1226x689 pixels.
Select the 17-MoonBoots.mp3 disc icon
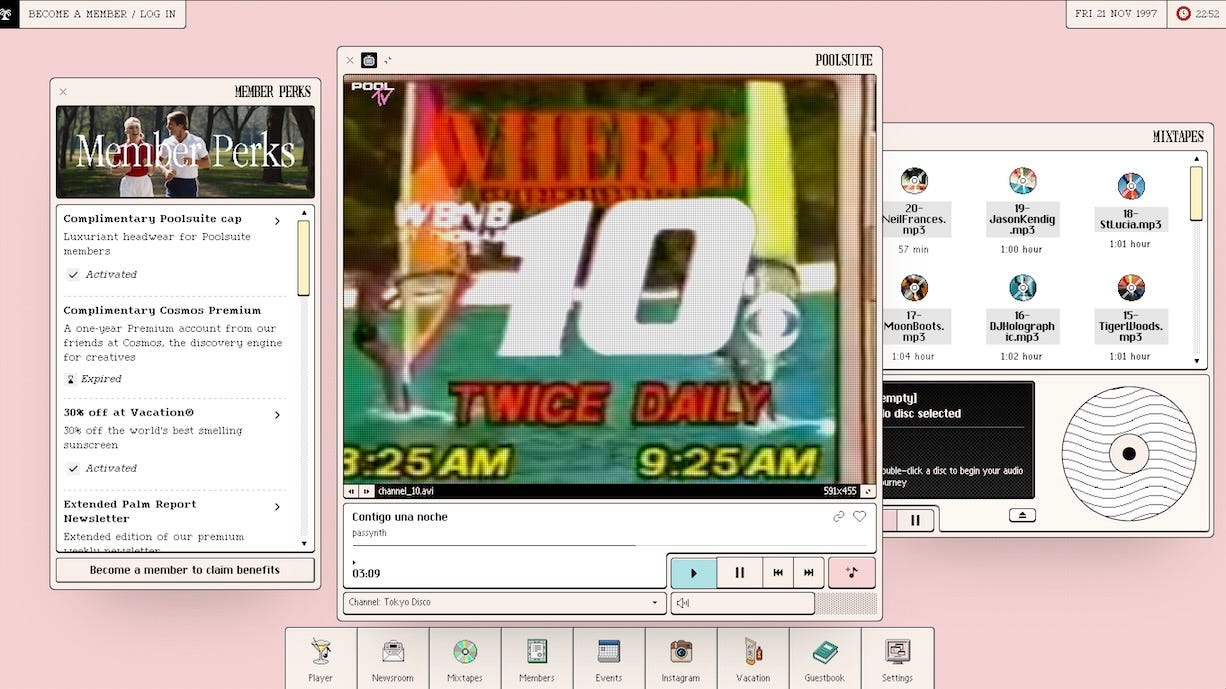(x=913, y=288)
